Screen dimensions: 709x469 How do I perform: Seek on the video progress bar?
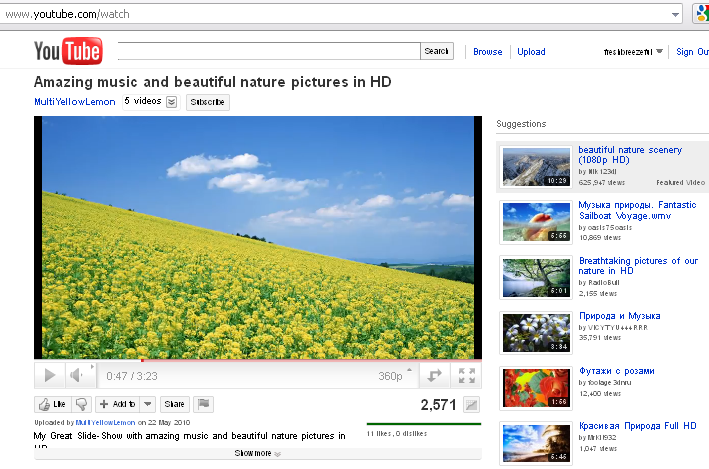[258, 360]
